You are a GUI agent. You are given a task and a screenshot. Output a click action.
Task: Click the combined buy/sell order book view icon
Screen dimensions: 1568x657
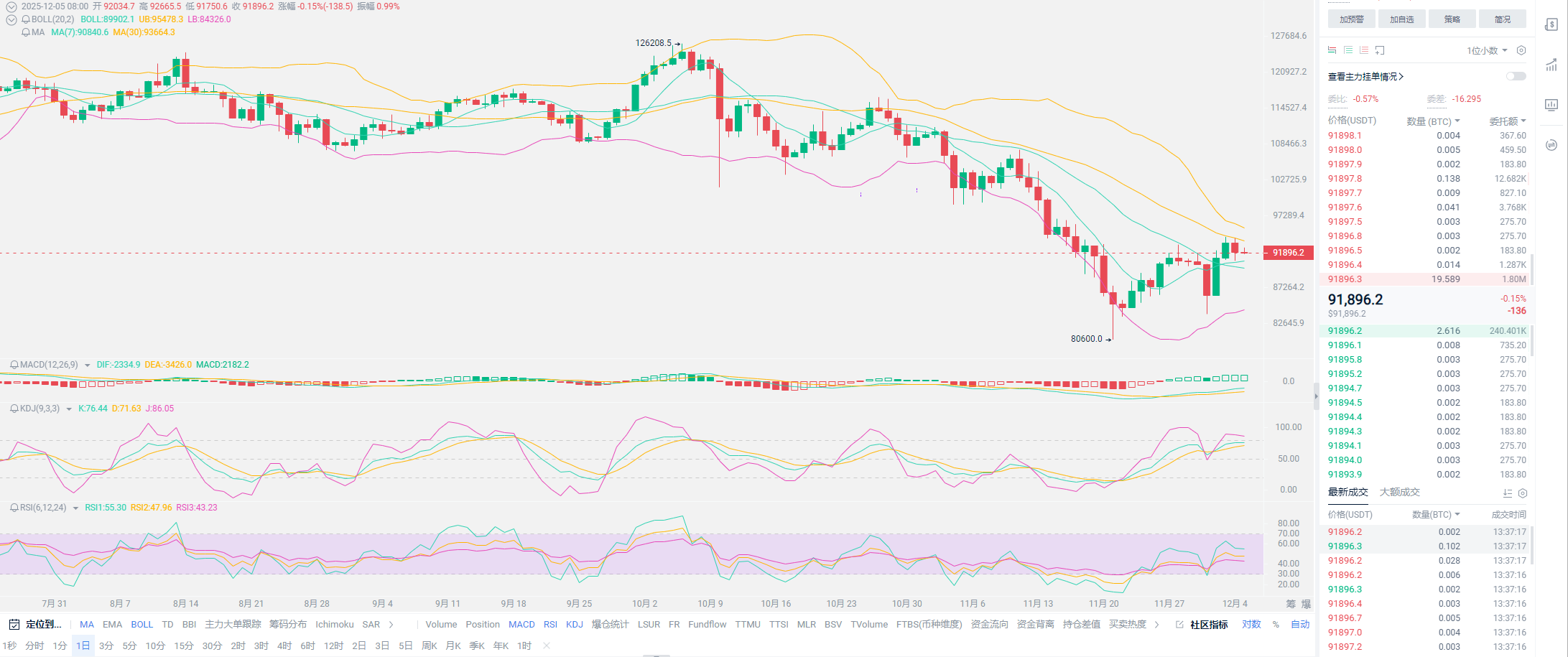click(x=1332, y=50)
